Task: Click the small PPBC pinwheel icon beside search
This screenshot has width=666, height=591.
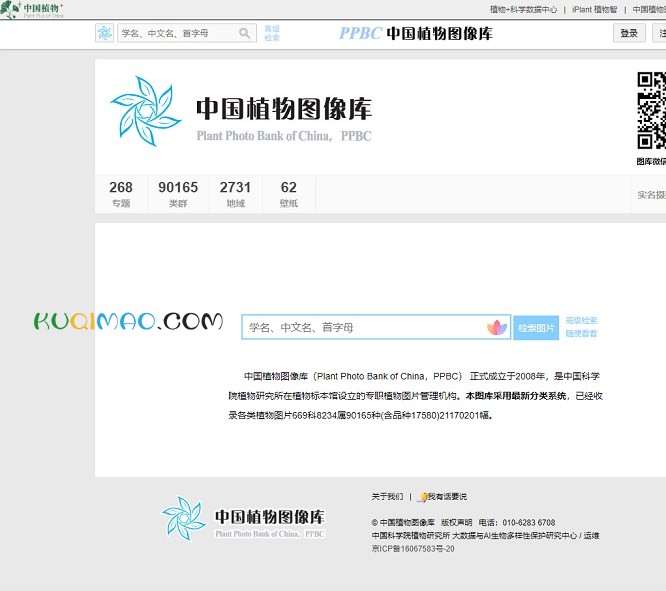Action: point(104,33)
